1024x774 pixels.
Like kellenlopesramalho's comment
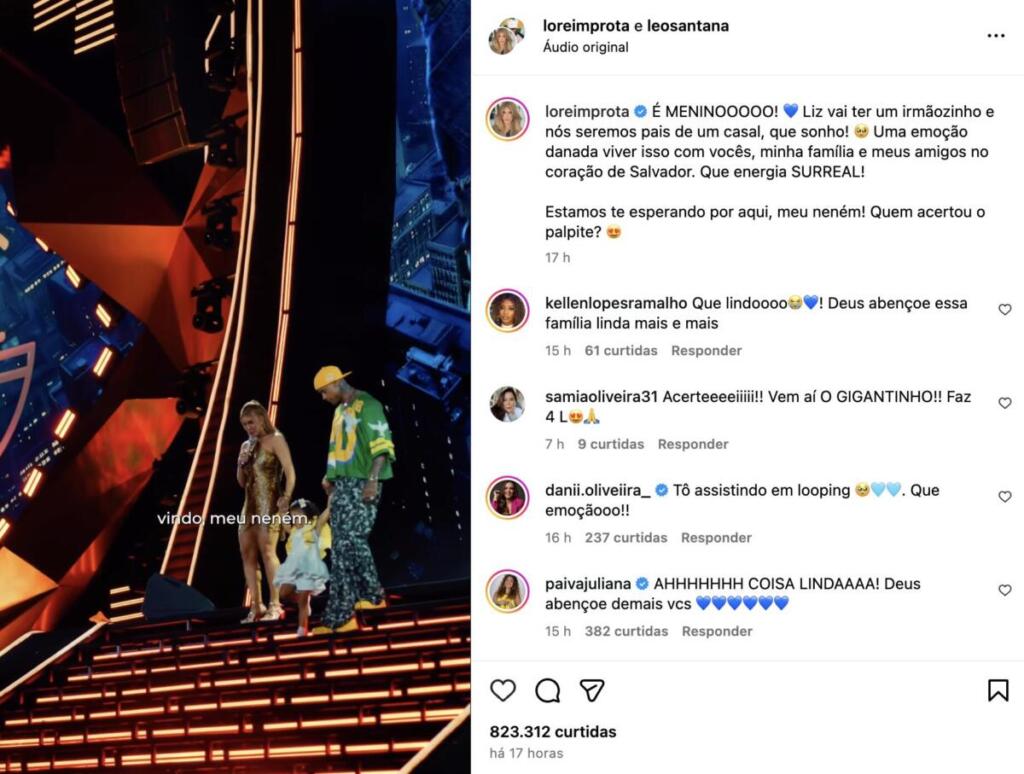[x=1005, y=310]
